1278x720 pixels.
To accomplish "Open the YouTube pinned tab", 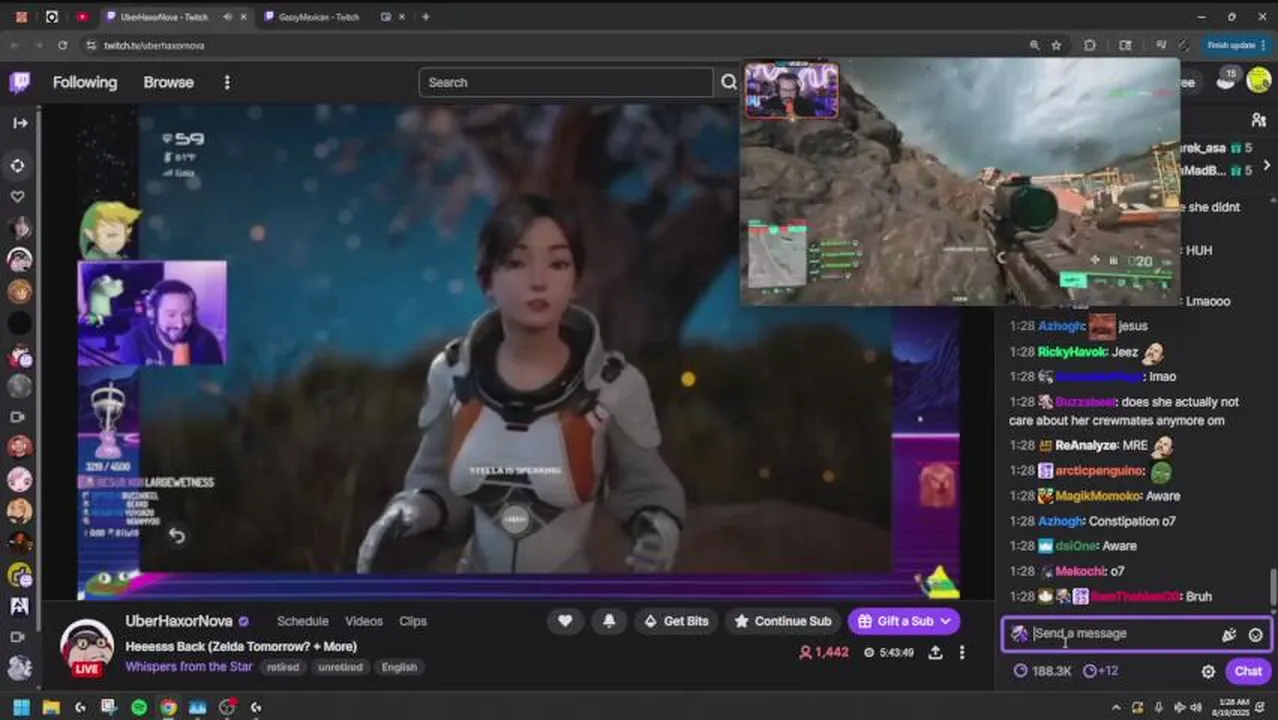I will point(82,17).
